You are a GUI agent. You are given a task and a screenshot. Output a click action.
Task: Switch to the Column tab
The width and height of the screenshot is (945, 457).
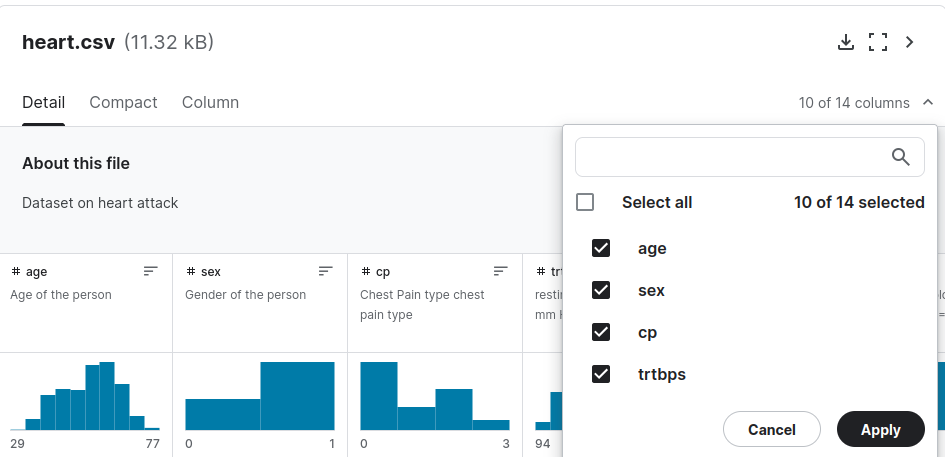pyautogui.click(x=210, y=102)
